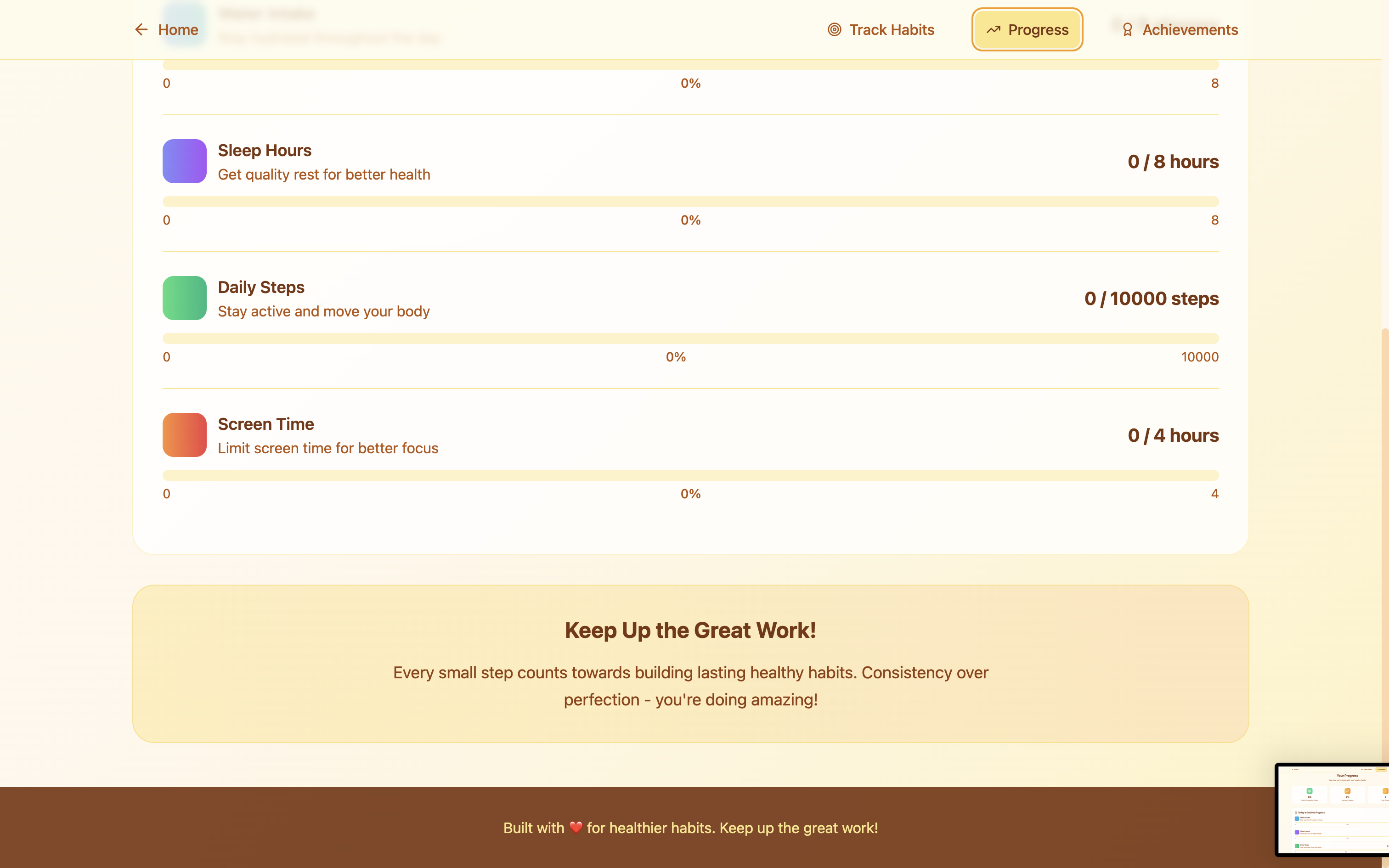Click the Achievements award ribbon icon

click(x=1127, y=30)
